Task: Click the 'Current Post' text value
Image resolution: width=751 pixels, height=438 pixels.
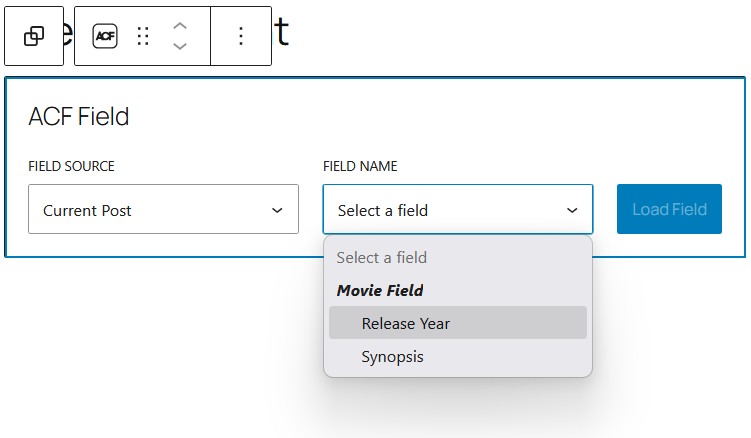Action: point(87,210)
